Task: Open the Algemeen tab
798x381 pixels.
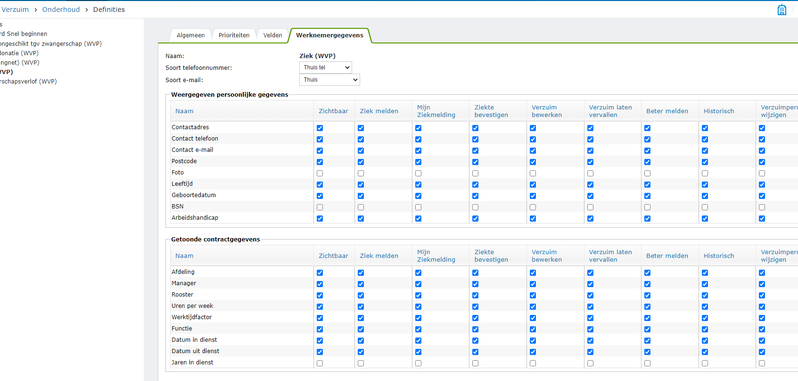Action: [190, 35]
